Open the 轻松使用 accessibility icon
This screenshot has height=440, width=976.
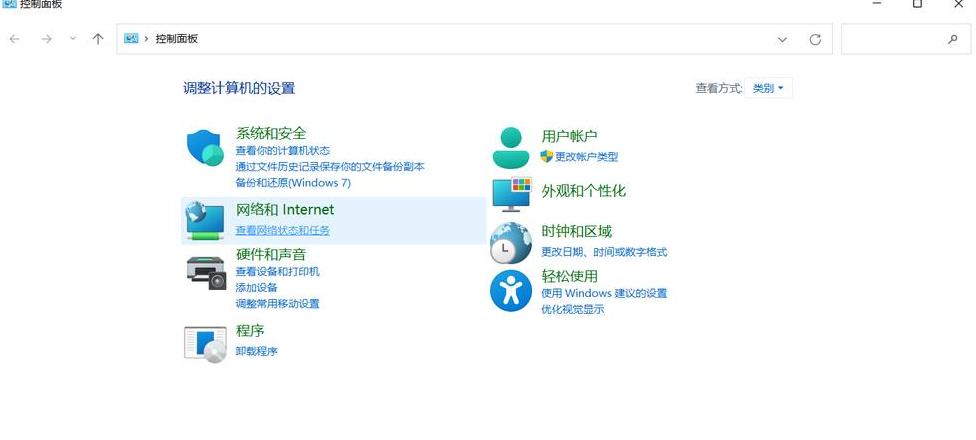click(x=510, y=291)
